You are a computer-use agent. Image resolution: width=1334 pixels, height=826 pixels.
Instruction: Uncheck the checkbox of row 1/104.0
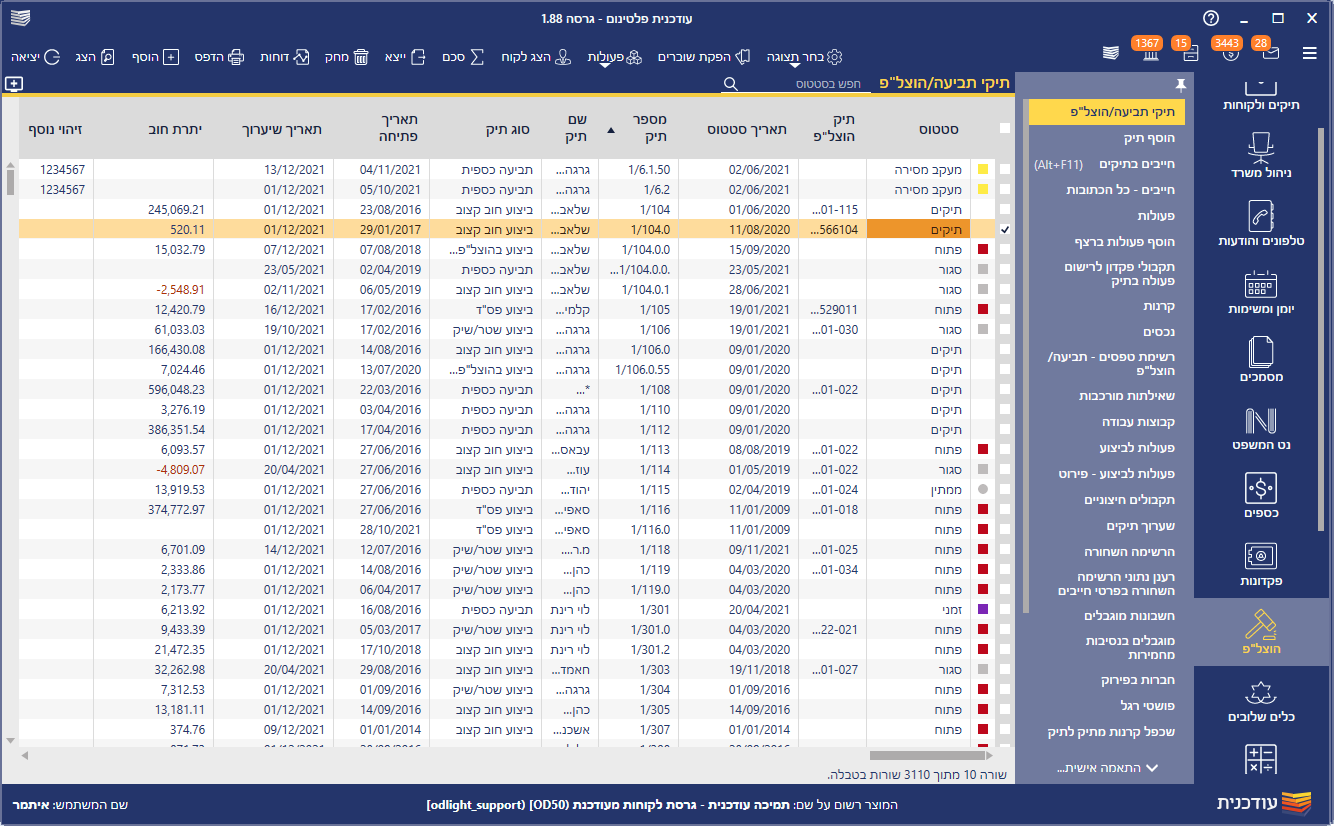[1004, 230]
